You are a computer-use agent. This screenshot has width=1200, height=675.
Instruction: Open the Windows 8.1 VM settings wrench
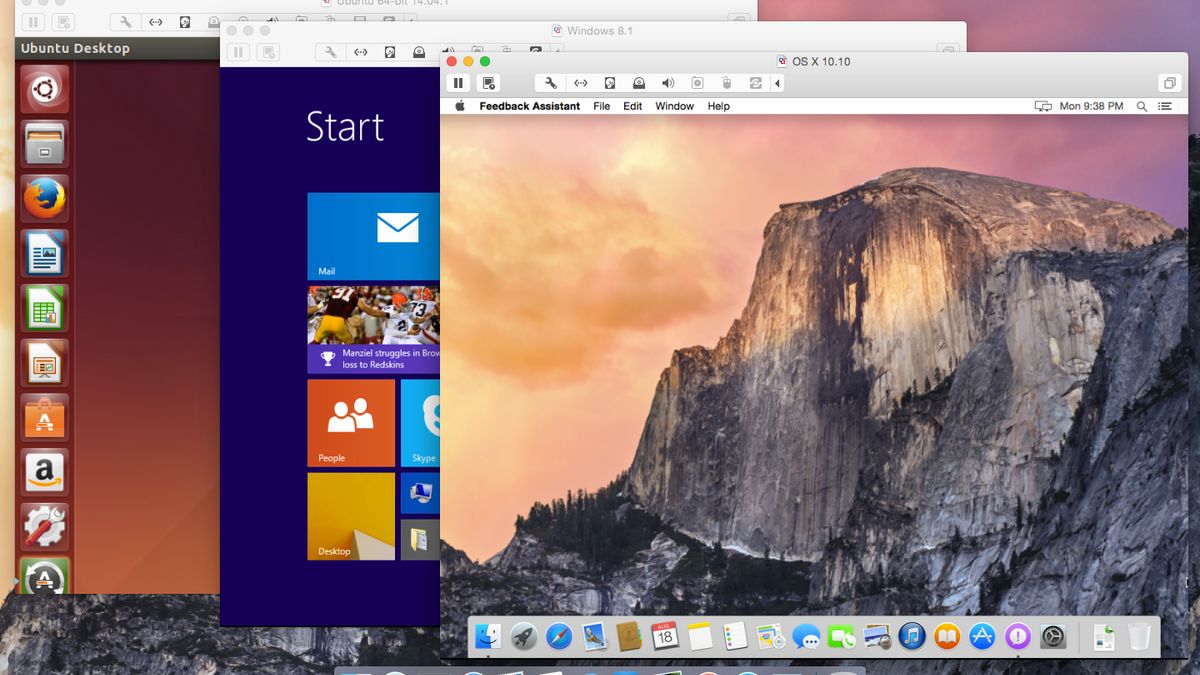[x=329, y=52]
